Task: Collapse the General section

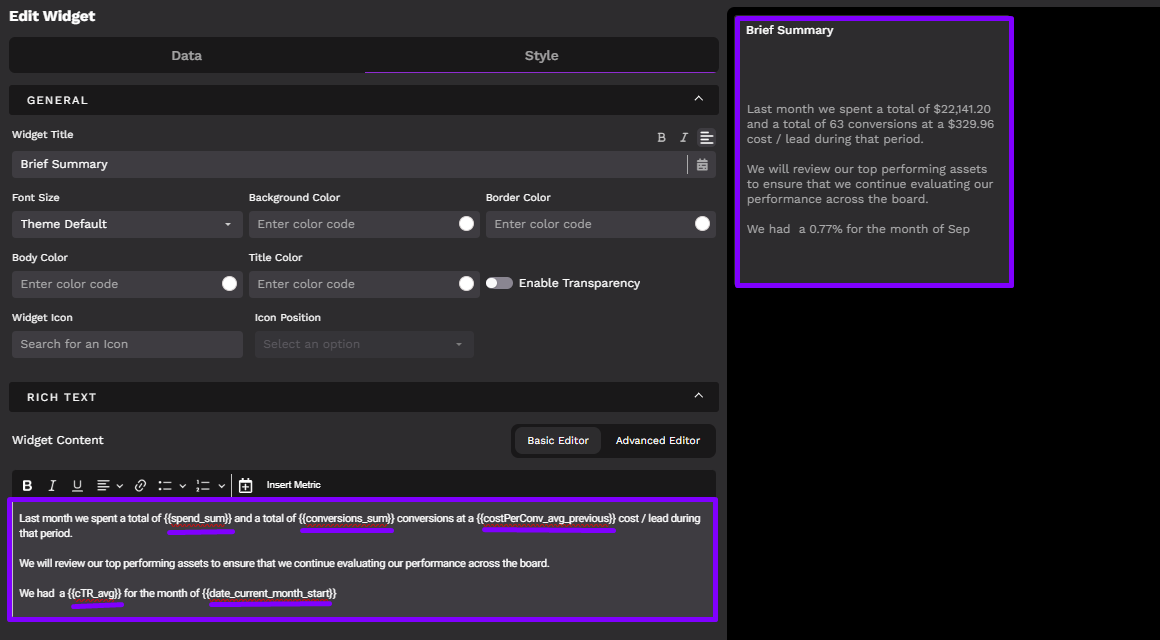Action: (x=698, y=99)
